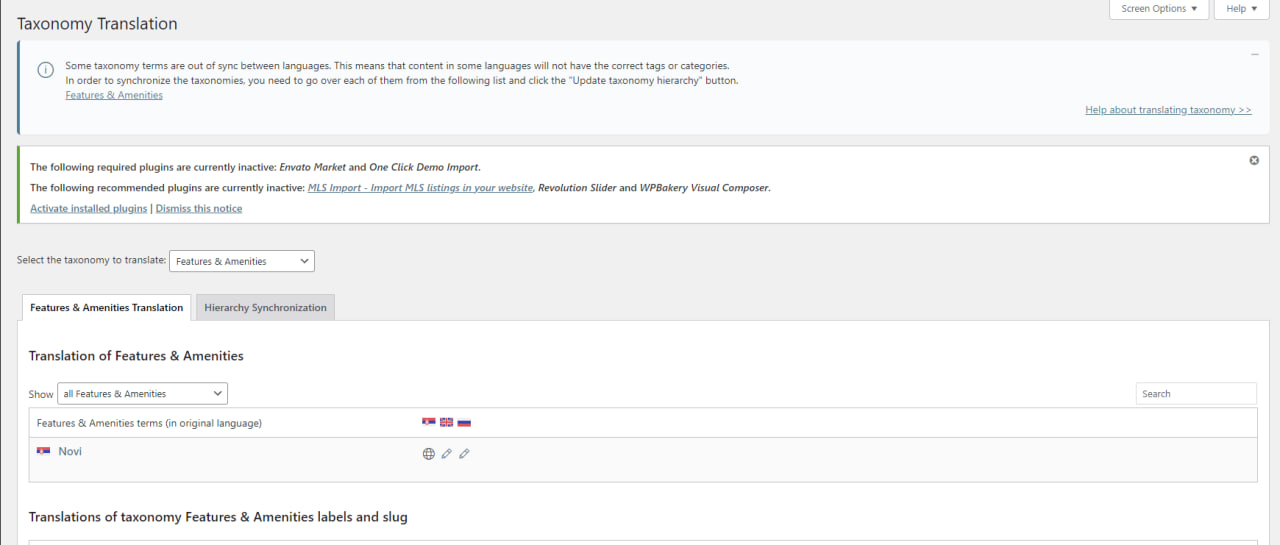Click the 'Activate installed plugins' link
The height and width of the screenshot is (545, 1280).
click(x=89, y=209)
